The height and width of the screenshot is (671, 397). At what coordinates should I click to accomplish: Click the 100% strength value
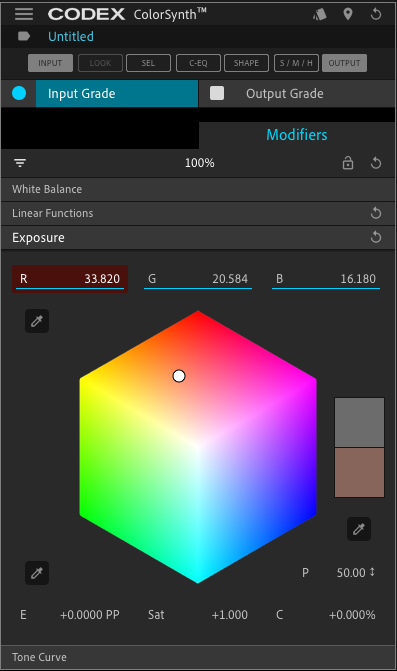(x=200, y=163)
